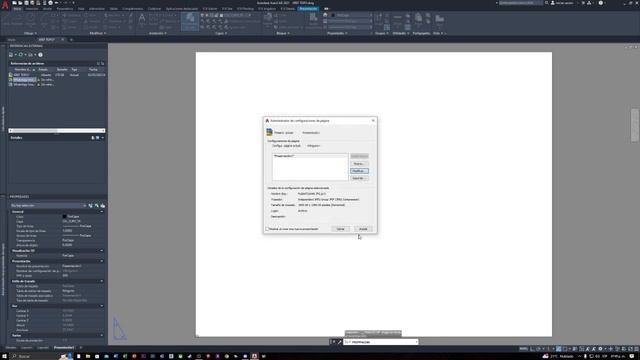Screen dimensions: 640x360
Task: Open the Windows Start menu
Action: 5,356
